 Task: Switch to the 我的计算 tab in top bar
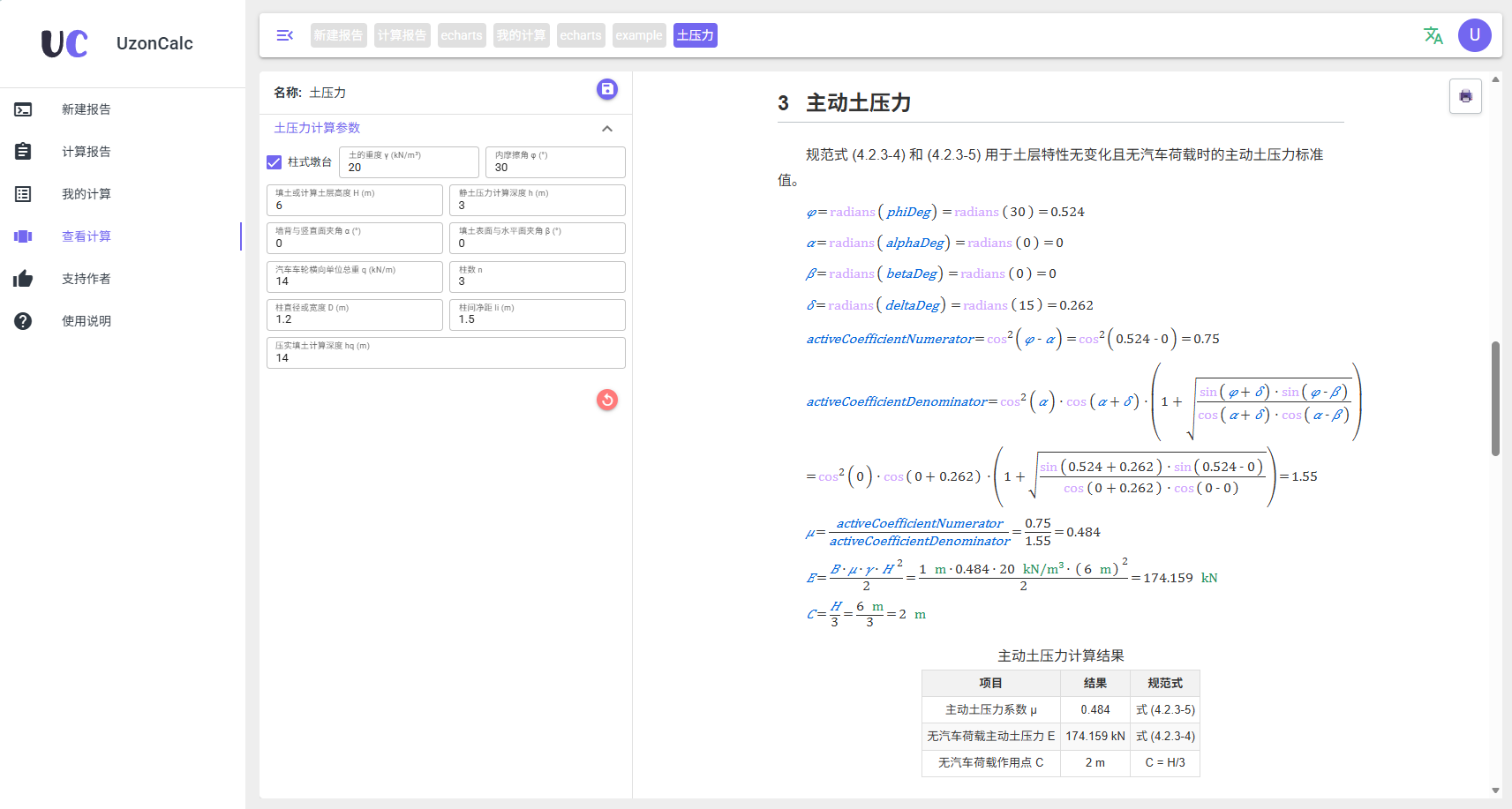521,35
